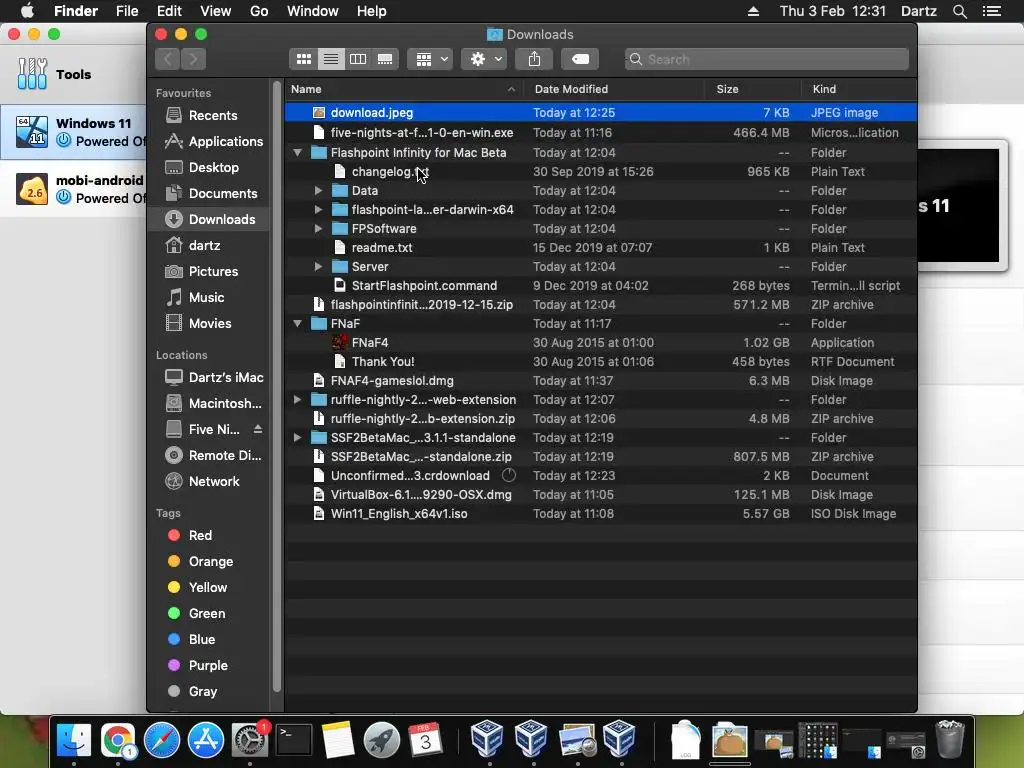Select the VirtualBox OSX dmg file
The width and height of the screenshot is (1024, 768).
[601, 494]
